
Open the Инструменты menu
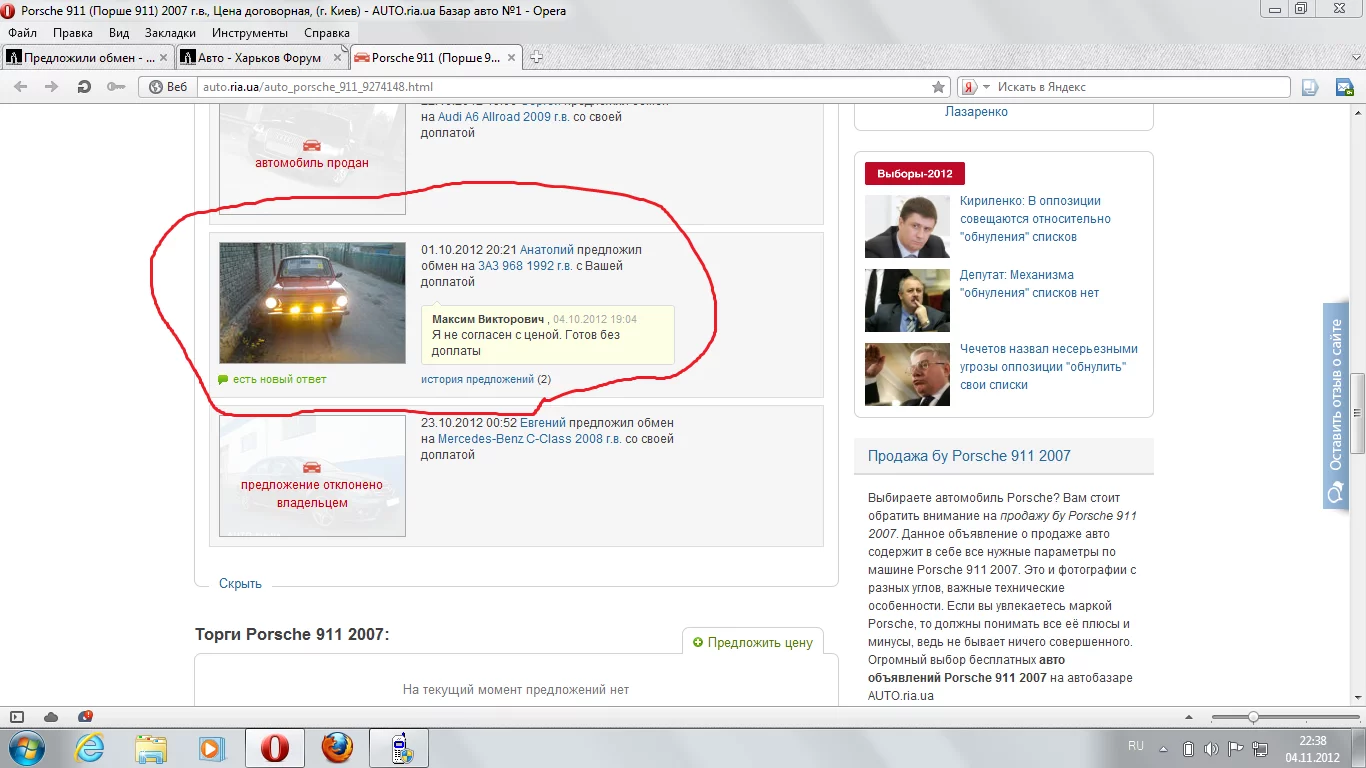[250, 33]
